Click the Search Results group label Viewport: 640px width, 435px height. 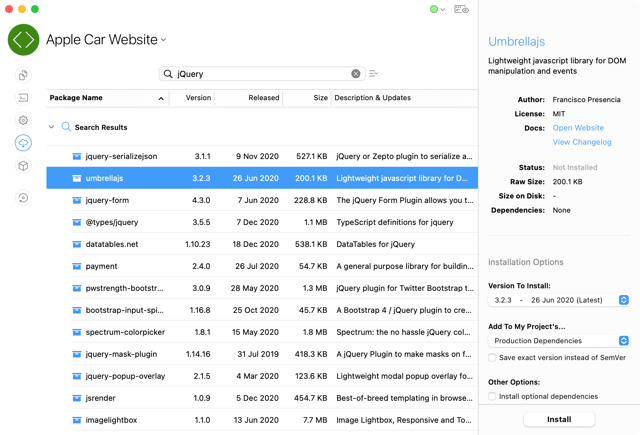point(101,127)
